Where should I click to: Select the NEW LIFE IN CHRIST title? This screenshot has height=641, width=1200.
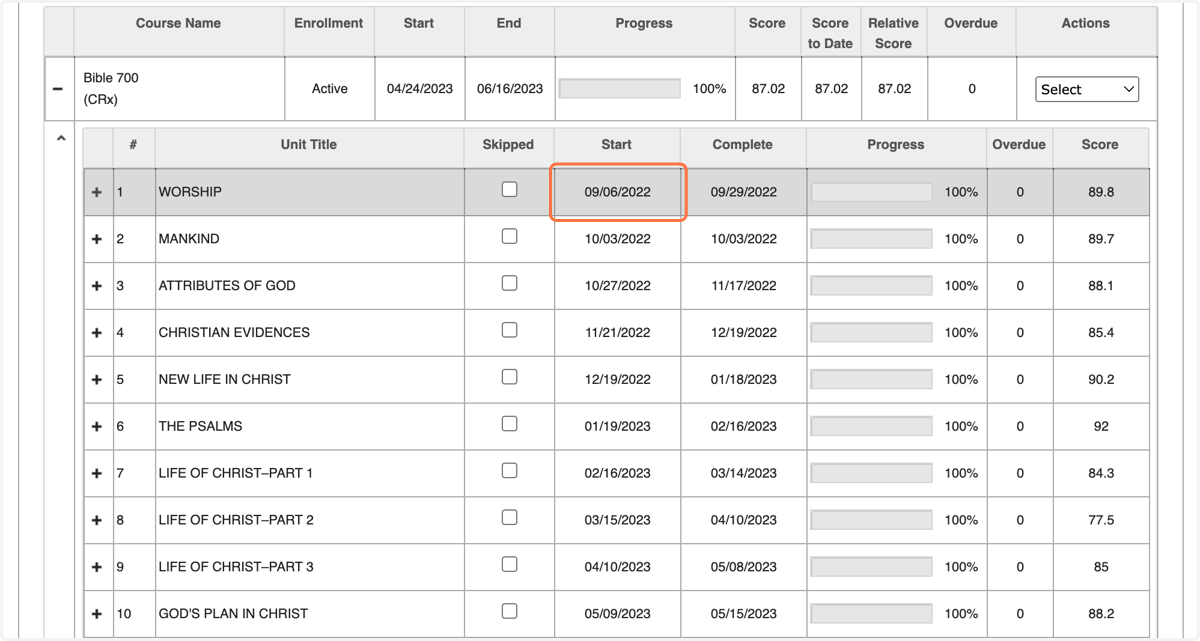pyautogui.click(x=225, y=380)
